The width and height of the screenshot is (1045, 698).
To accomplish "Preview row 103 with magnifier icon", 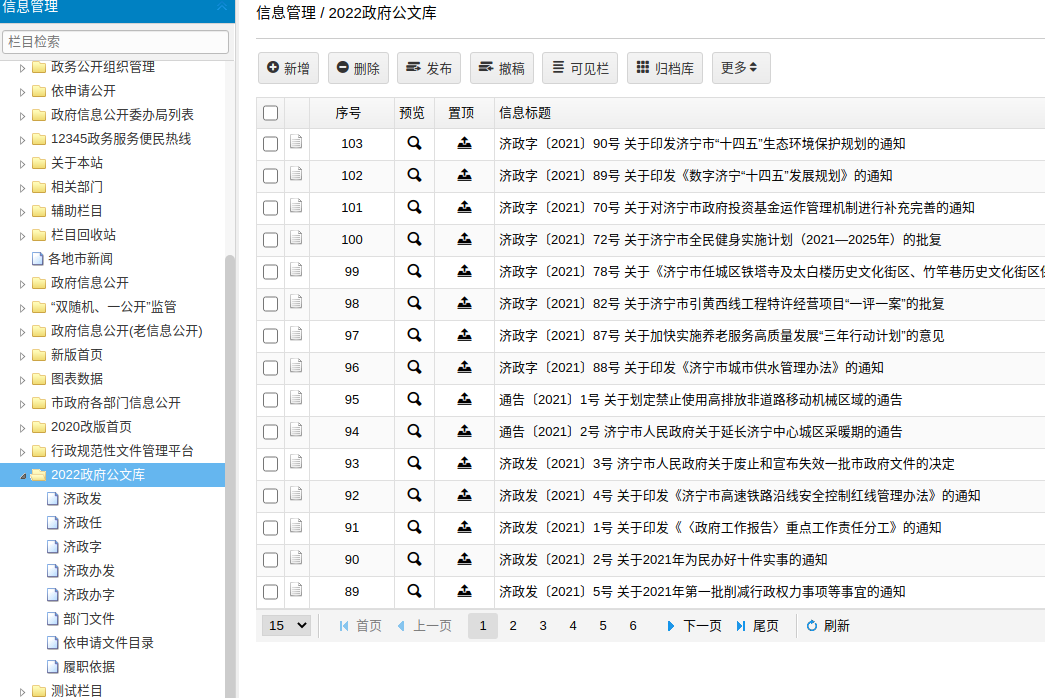I will [414, 143].
